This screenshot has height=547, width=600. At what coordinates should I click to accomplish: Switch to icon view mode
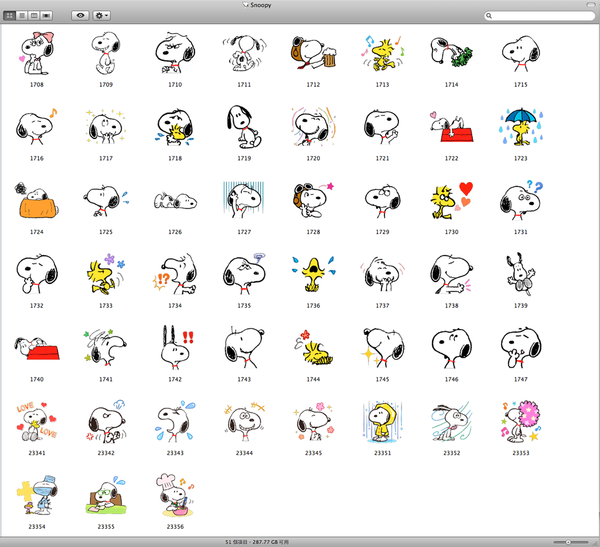pos(10,15)
